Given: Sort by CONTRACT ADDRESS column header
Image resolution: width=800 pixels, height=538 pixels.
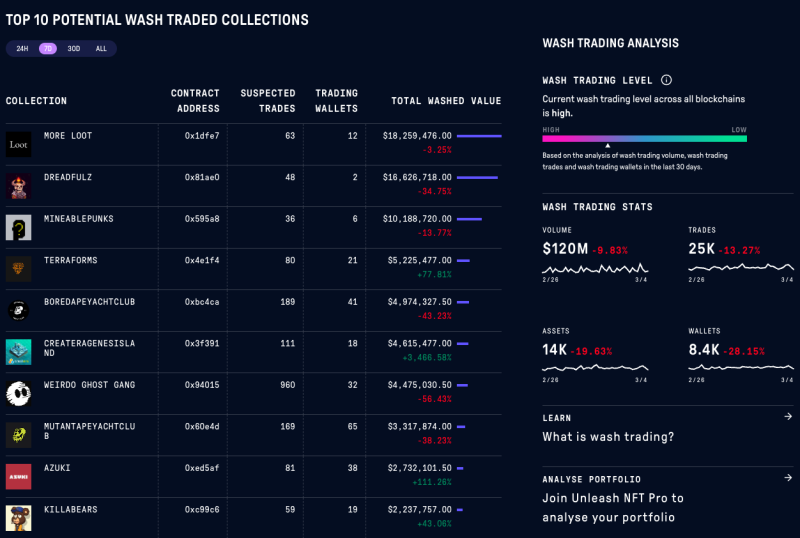Looking at the screenshot, I should tap(195, 101).
